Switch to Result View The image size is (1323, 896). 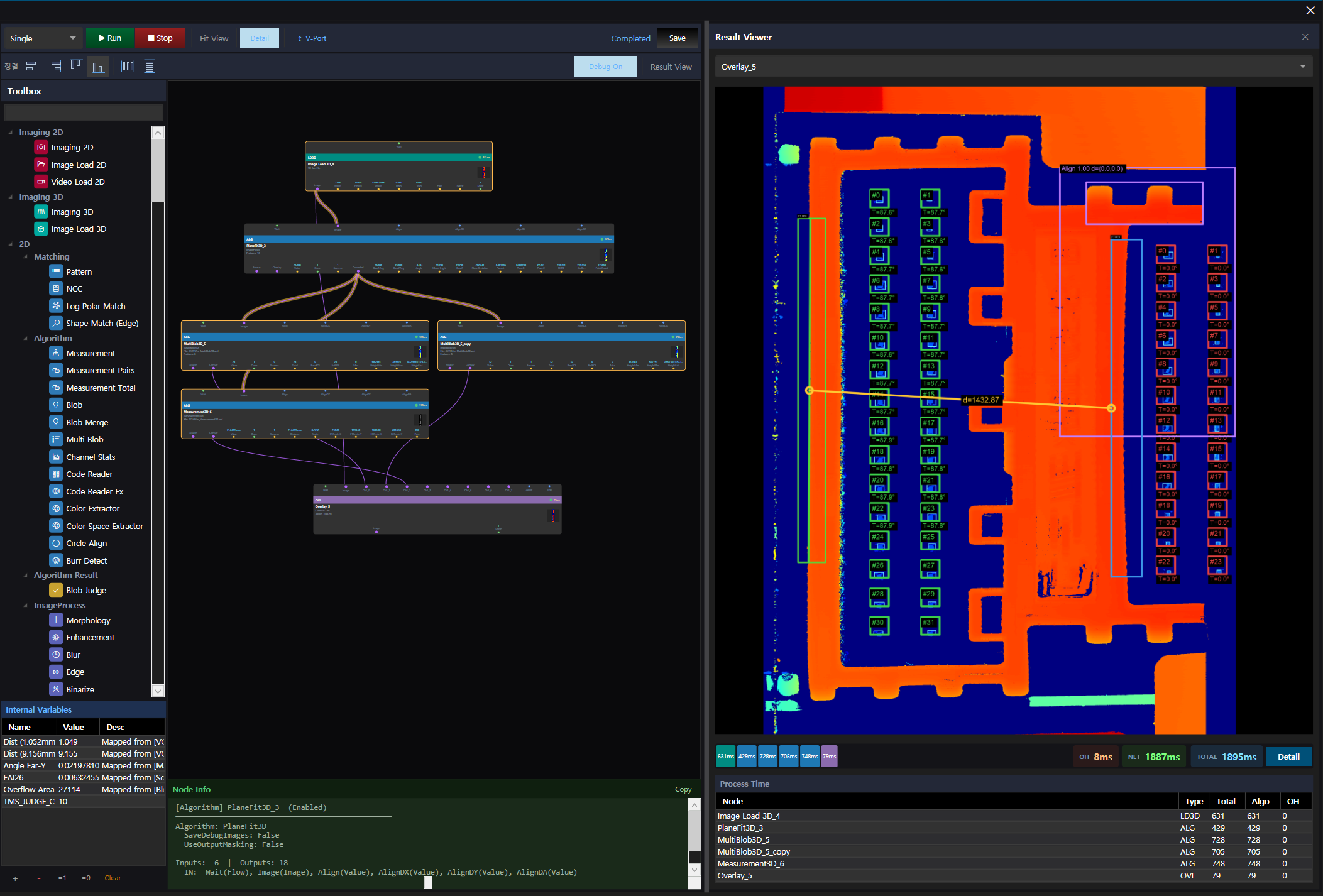(671, 67)
